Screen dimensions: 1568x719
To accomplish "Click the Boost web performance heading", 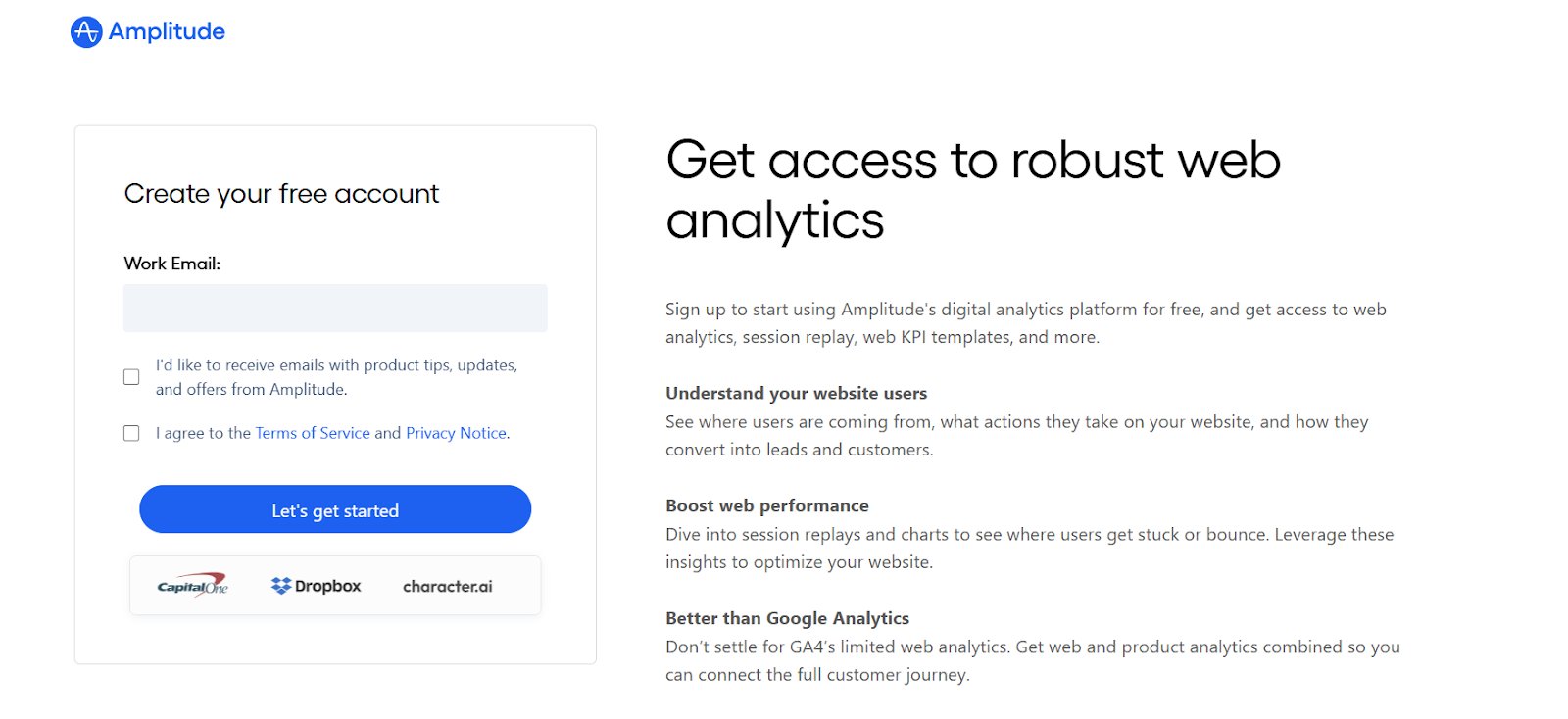I will click(767, 505).
